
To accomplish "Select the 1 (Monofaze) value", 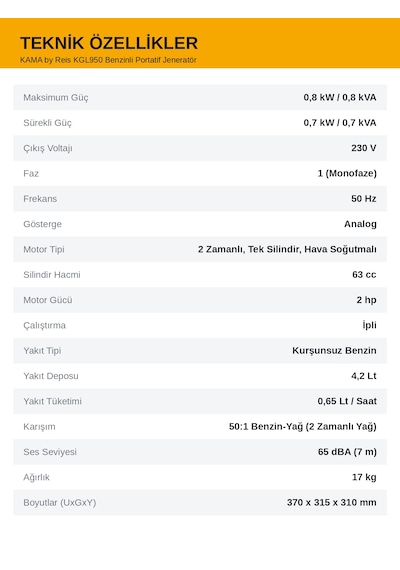I will tap(347, 173).
